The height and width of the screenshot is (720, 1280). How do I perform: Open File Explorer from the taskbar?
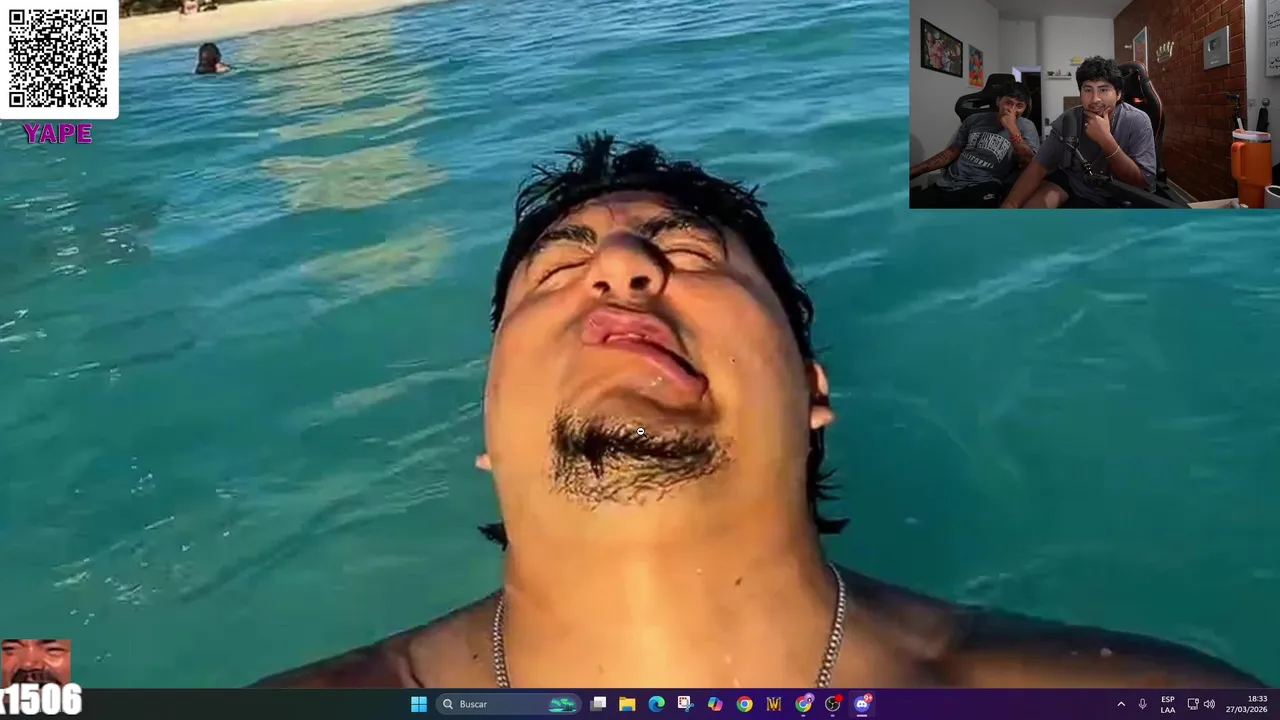coord(627,704)
